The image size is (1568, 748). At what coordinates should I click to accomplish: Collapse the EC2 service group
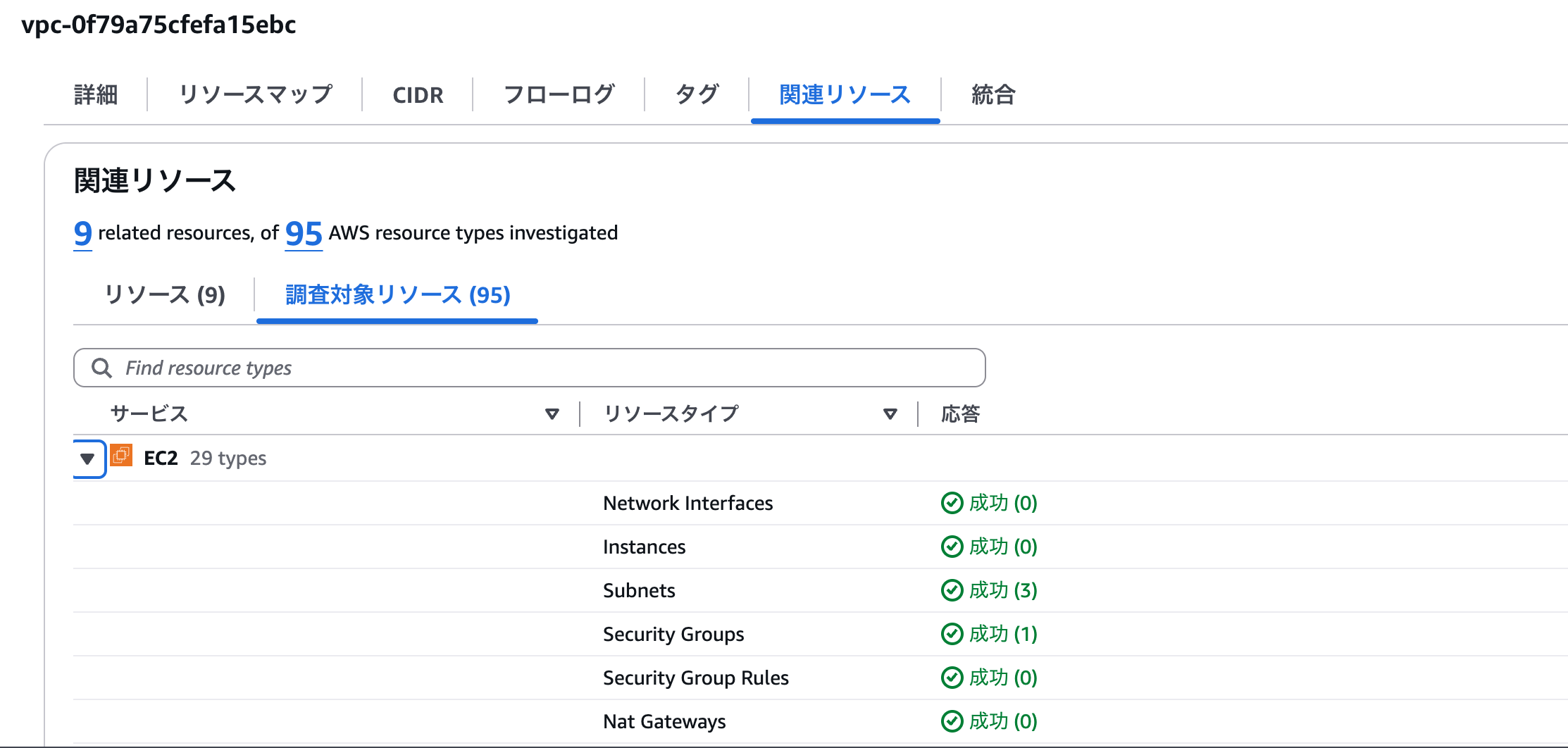pyautogui.click(x=87, y=459)
